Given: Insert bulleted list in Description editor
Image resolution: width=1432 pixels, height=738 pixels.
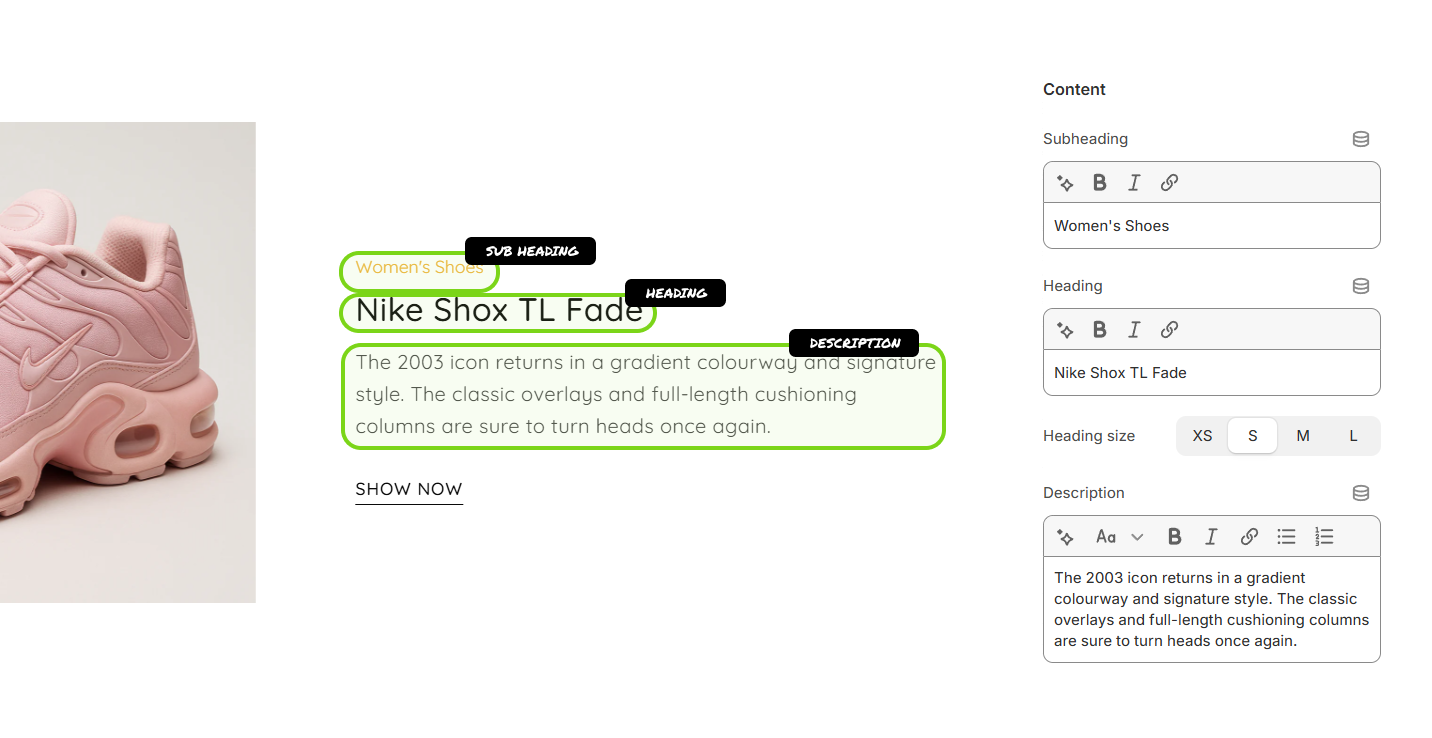Looking at the screenshot, I should coord(1286,537).
